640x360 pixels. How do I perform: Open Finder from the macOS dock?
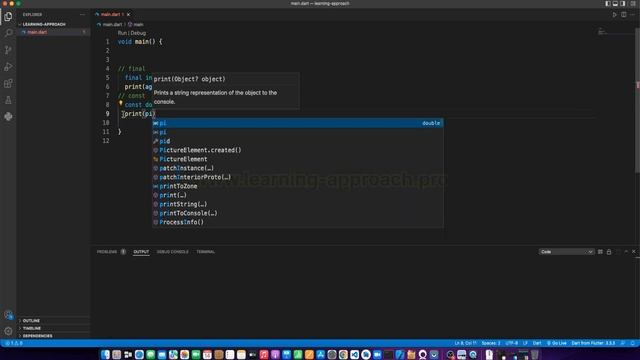[105, 354]
